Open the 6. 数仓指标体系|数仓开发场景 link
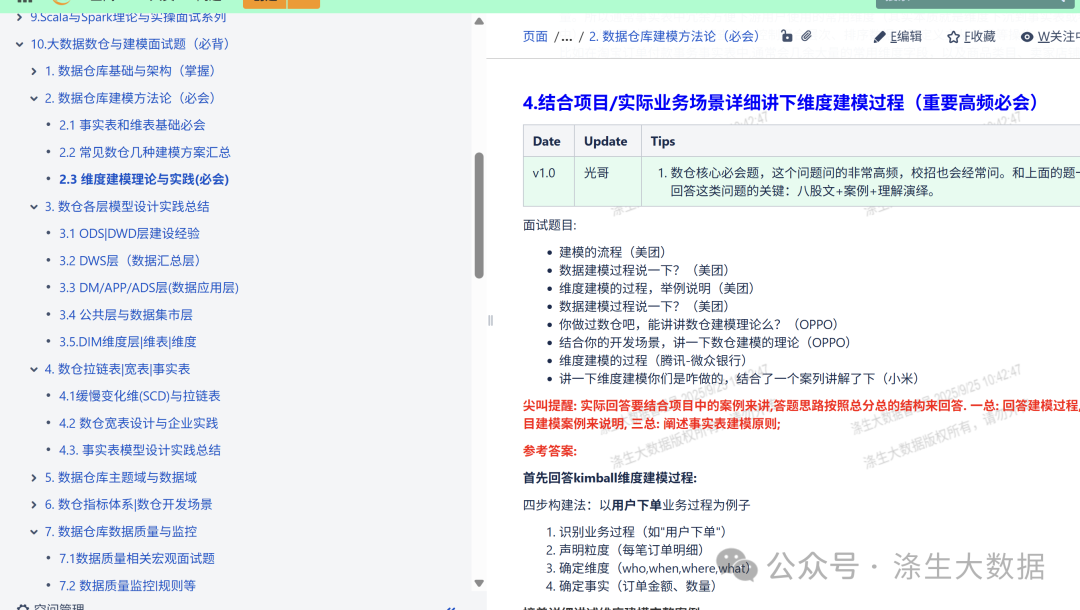This screenshot has width=1080, height=610. (129, 505)
